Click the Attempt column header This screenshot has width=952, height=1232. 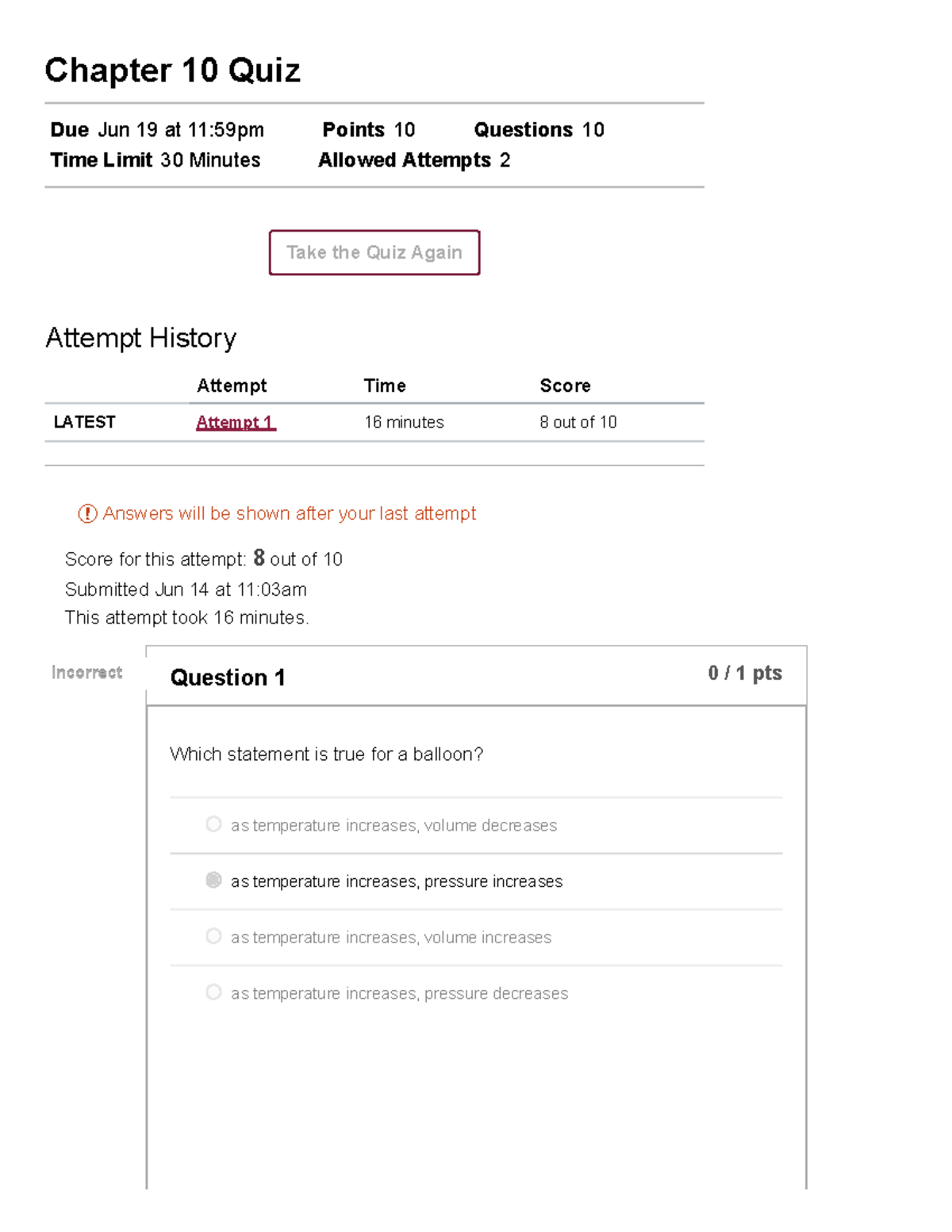coord(232,386)
